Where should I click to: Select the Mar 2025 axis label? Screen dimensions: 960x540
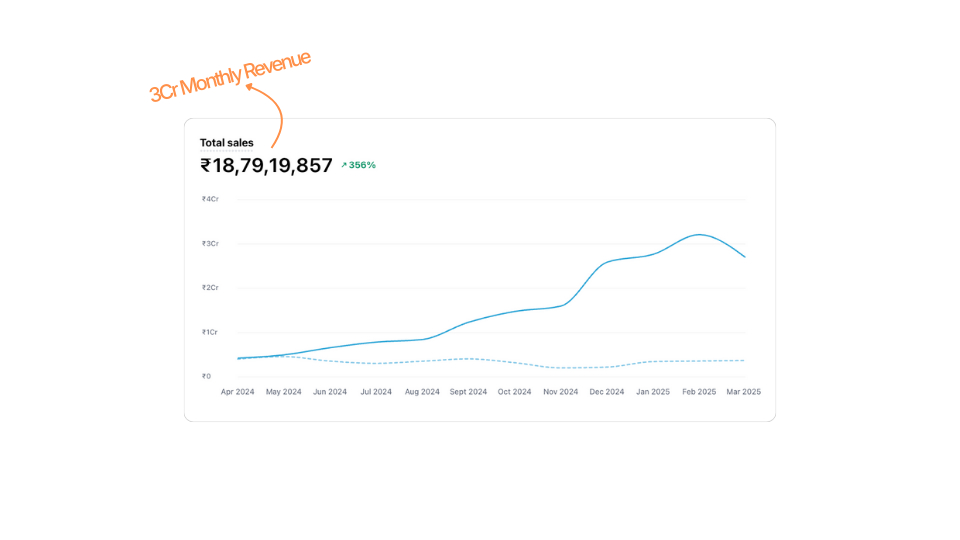(743, 392)
